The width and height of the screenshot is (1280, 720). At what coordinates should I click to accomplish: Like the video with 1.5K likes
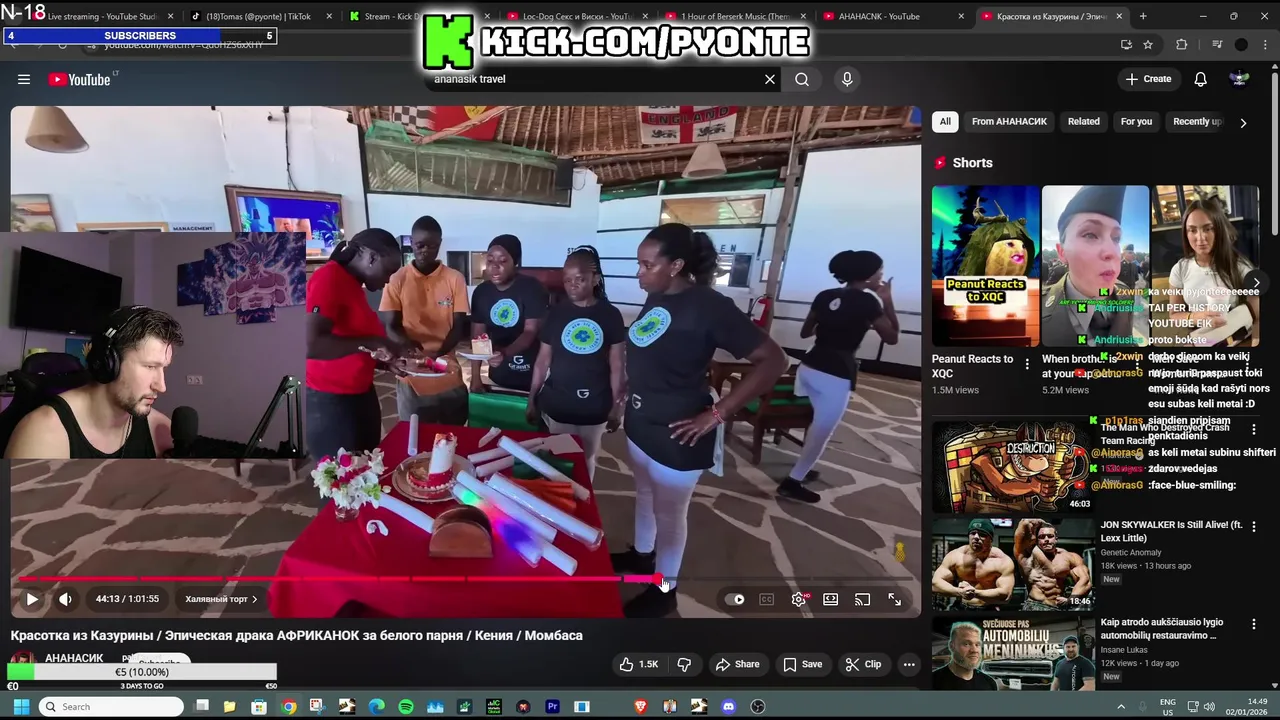click(638, 664)
